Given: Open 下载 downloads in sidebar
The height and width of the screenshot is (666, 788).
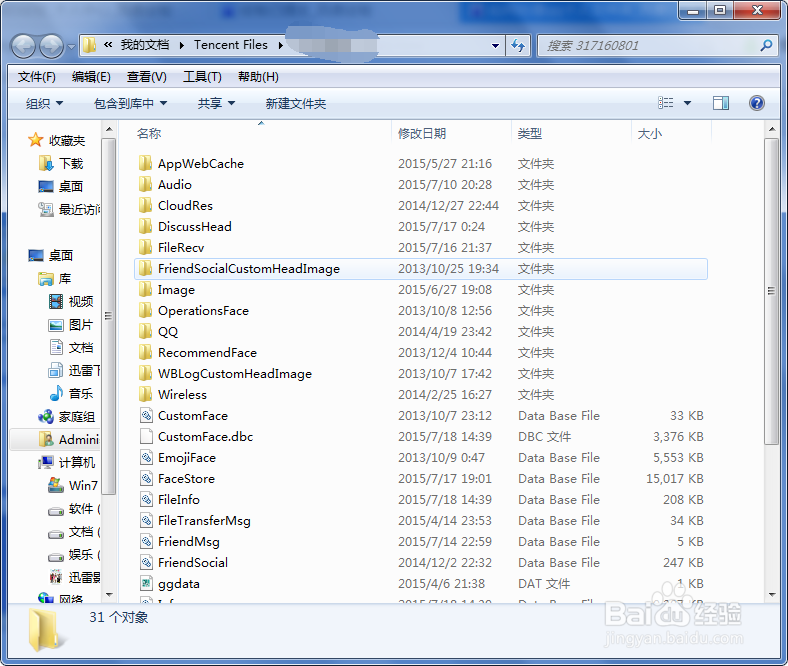Looking at the screenshot, I should (x=61, y=163).
